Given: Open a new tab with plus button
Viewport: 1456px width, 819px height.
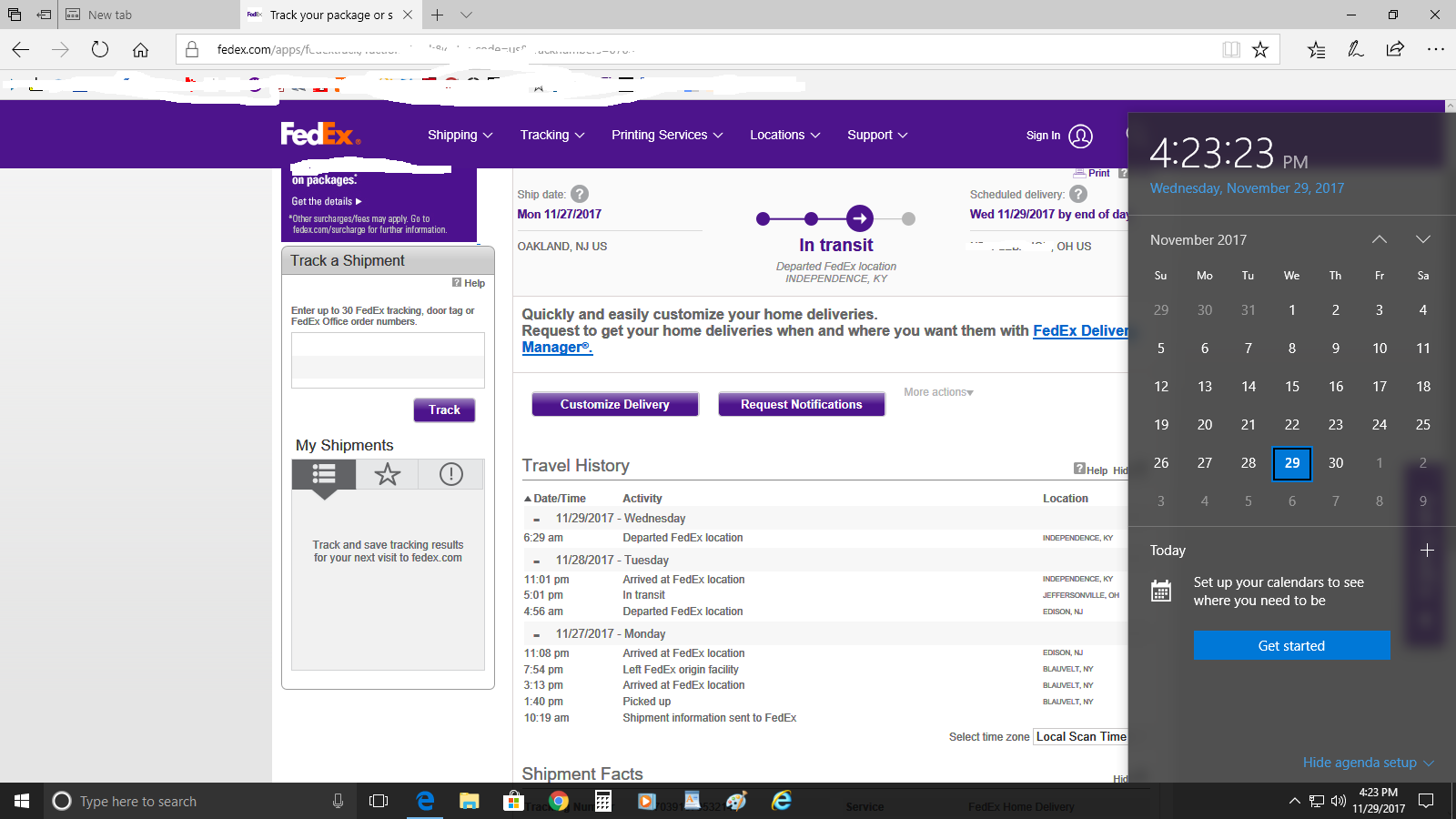Looking at the screenshot, I should 438,15.
